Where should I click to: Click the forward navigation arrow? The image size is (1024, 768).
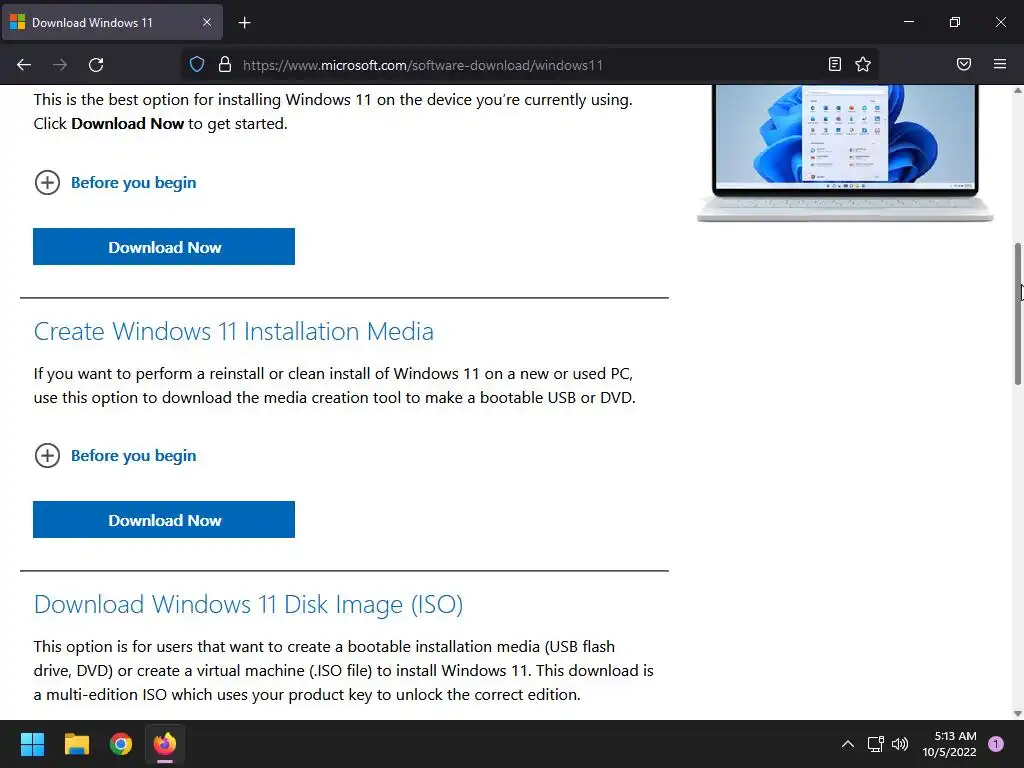[60, 65]
